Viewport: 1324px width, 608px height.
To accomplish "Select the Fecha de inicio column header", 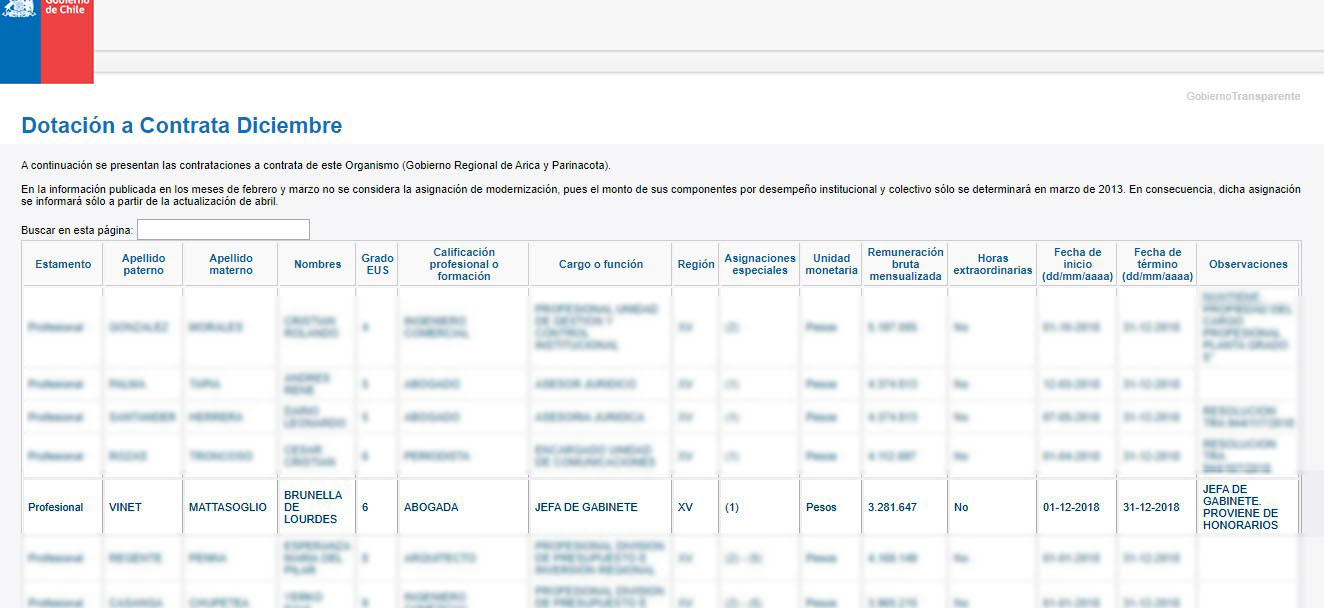I will tap(1077, 264).
